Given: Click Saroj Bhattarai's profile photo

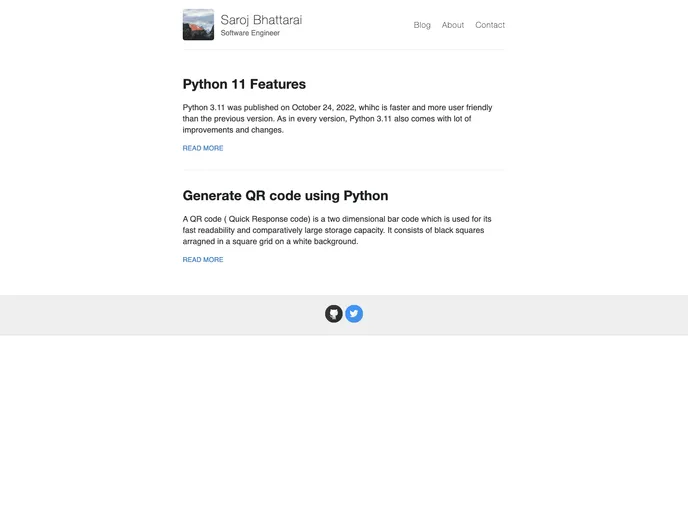Looking at the screenshot, I should tap(198, 25).
